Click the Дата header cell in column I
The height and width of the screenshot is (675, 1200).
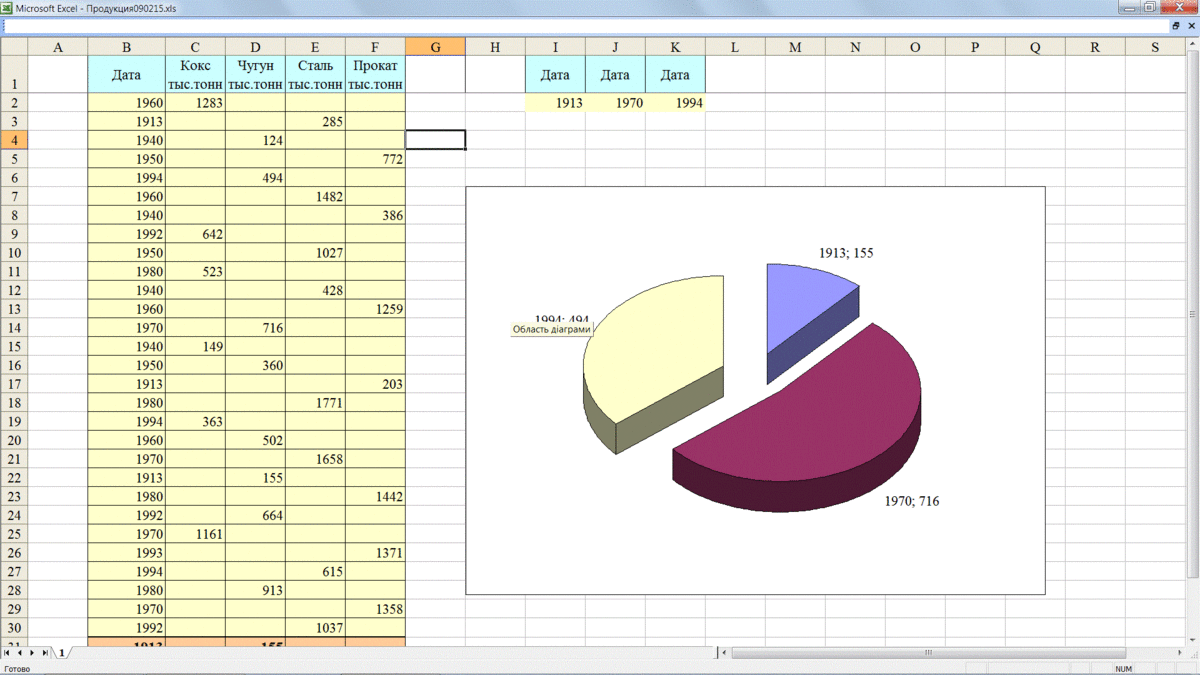coord(555,75)
